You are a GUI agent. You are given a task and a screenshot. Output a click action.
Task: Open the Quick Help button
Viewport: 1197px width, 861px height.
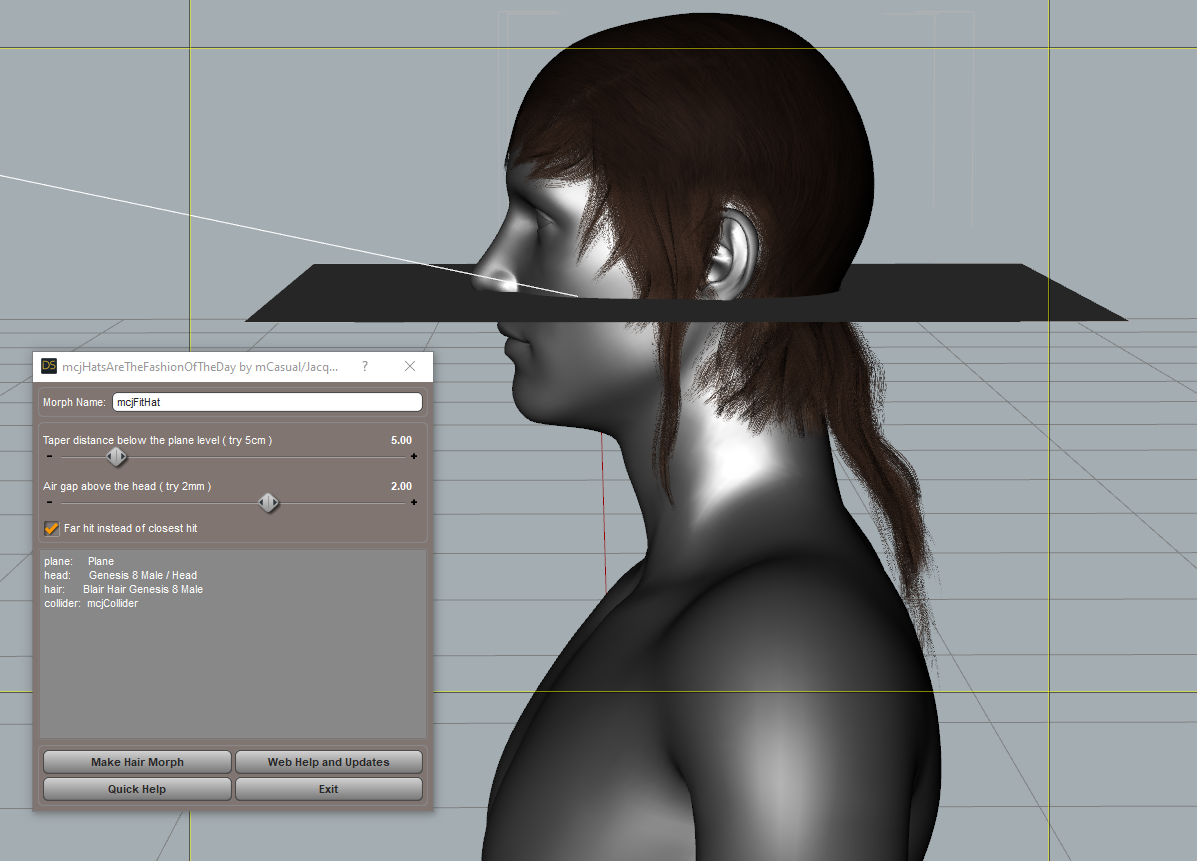137,789
